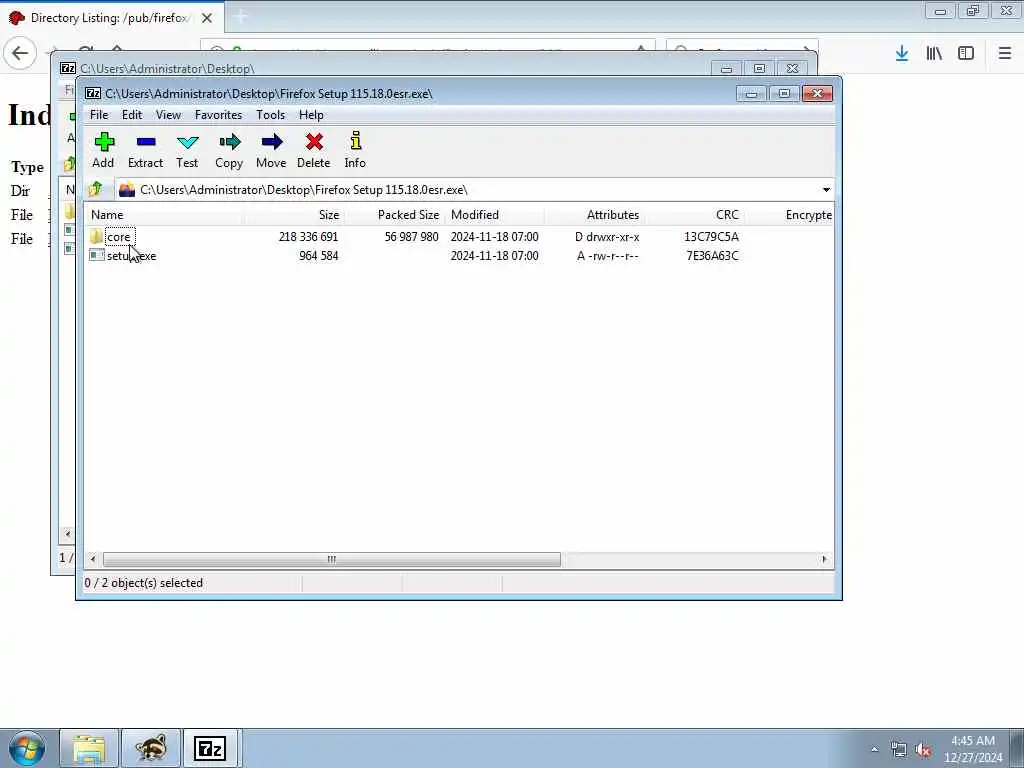Click the horizontal scrollbar thumb

332,560
